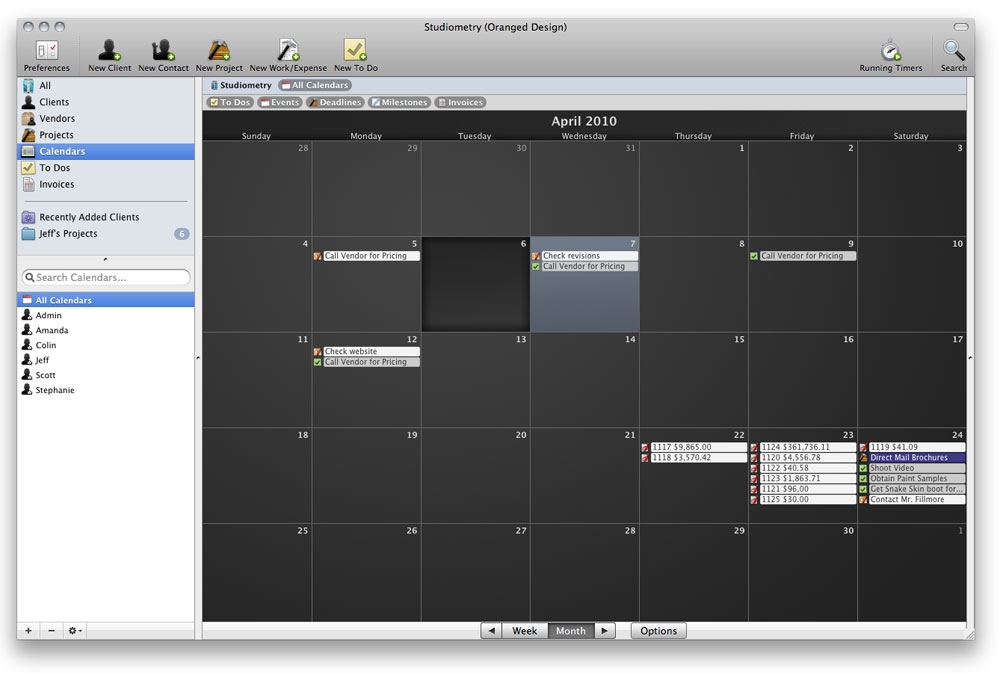Open invoice 1118 $3,570.42
Screen dimensions: 1000x674
pos(698,458)
